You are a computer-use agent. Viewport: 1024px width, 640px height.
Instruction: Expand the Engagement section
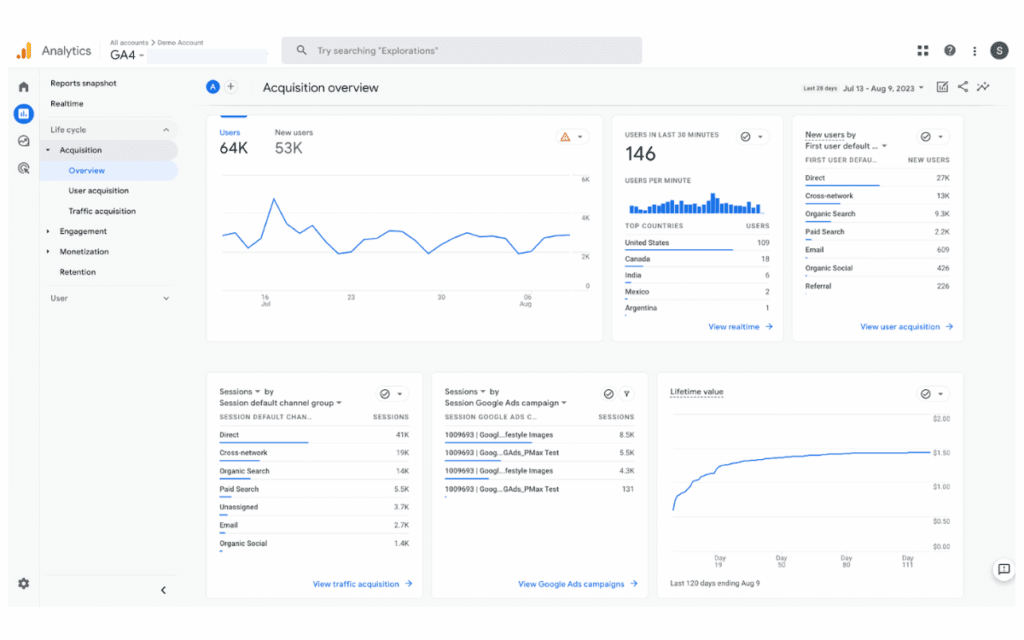pyautogui.click(x=83, y=231)
